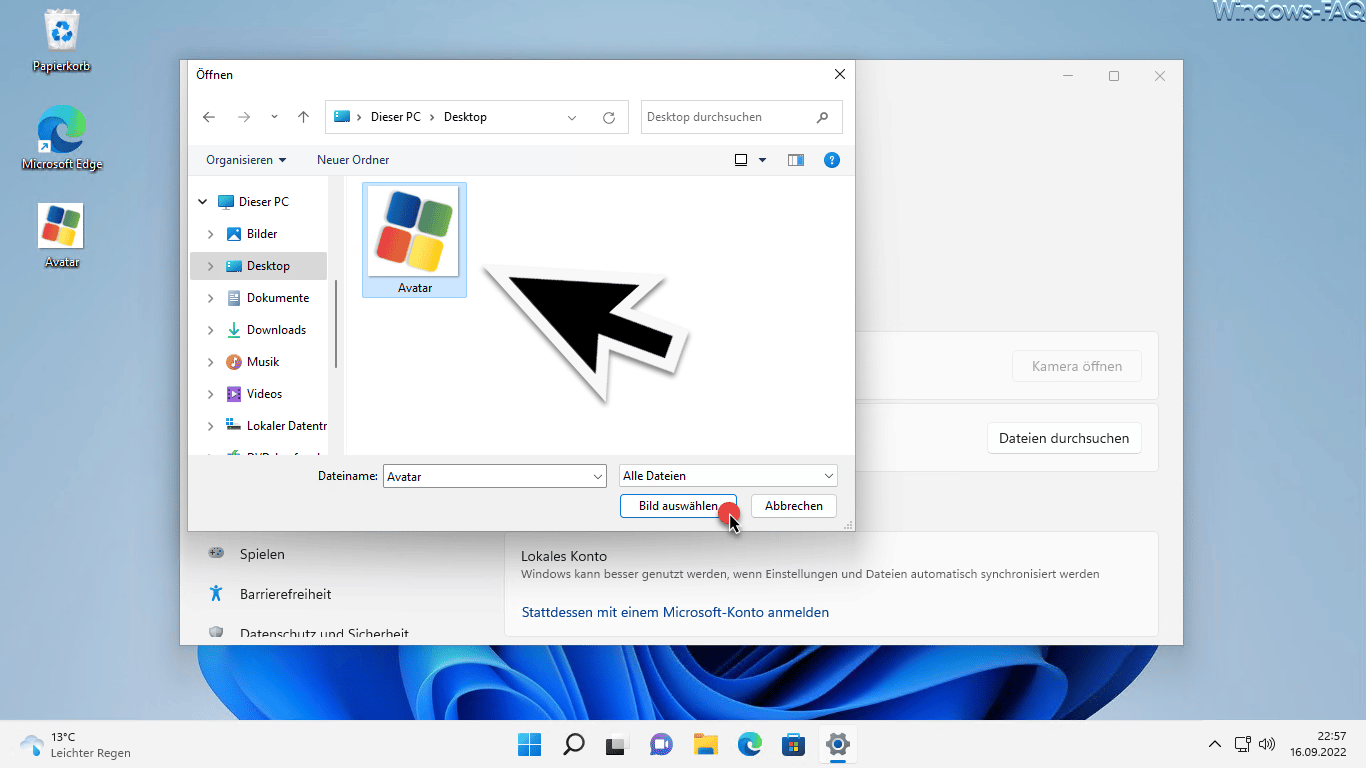Refresh the Desktop folder view
Screen dimensions: 1366x768
click(x=609, y=117)
